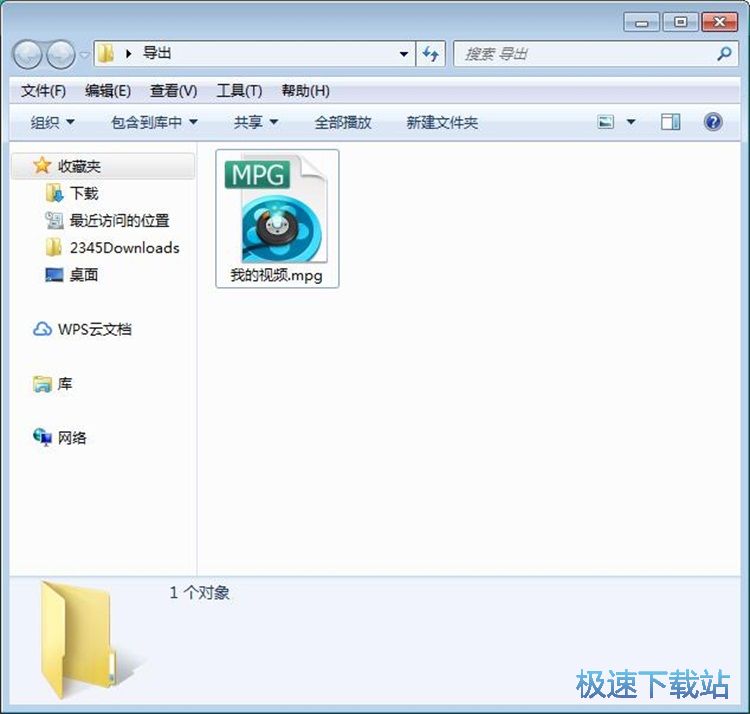Viewport: 750px width, 714px height.
Task: Go forward with the Forward arrow button
Action: (x=61, y=54)
